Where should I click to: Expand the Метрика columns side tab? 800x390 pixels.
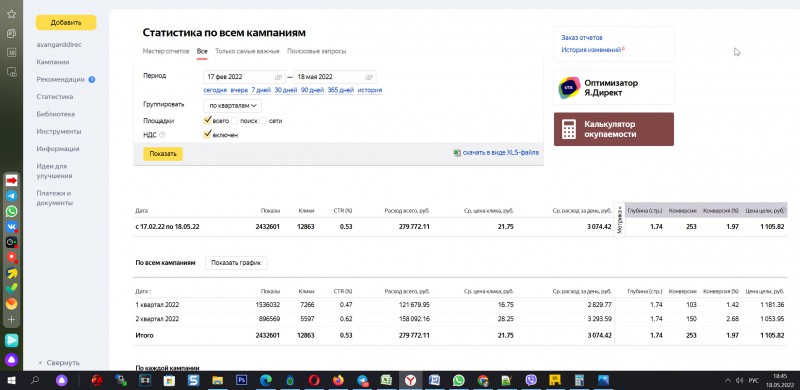(x=619, y=220)
